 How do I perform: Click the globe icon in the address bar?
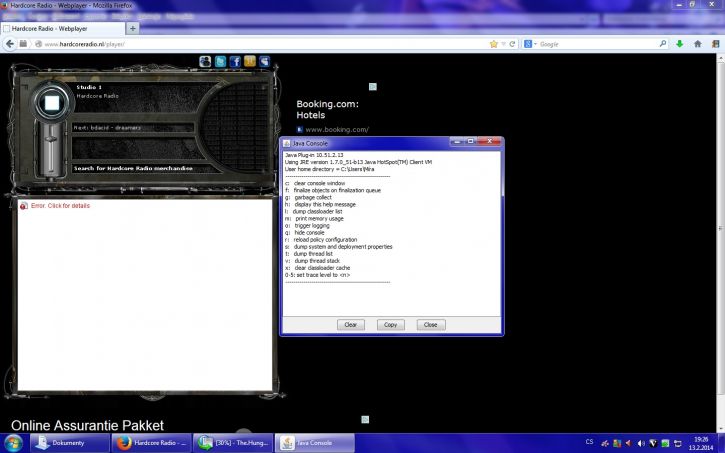click(x=39, y=44)
